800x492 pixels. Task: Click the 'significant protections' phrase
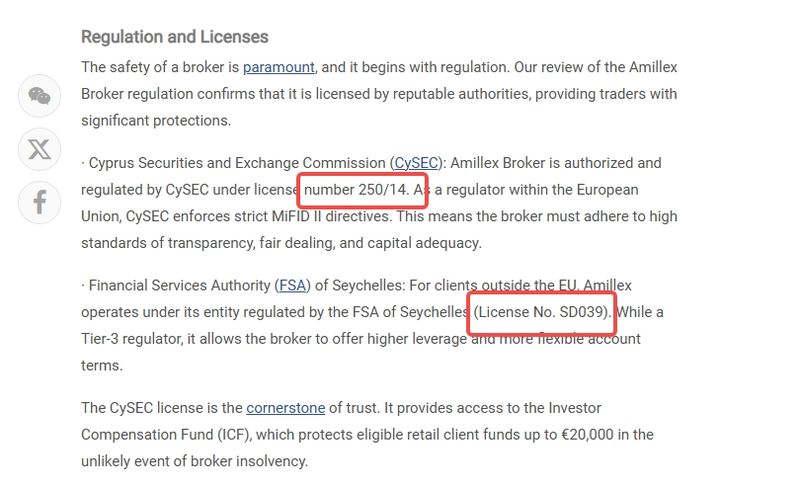coord(156,120)
